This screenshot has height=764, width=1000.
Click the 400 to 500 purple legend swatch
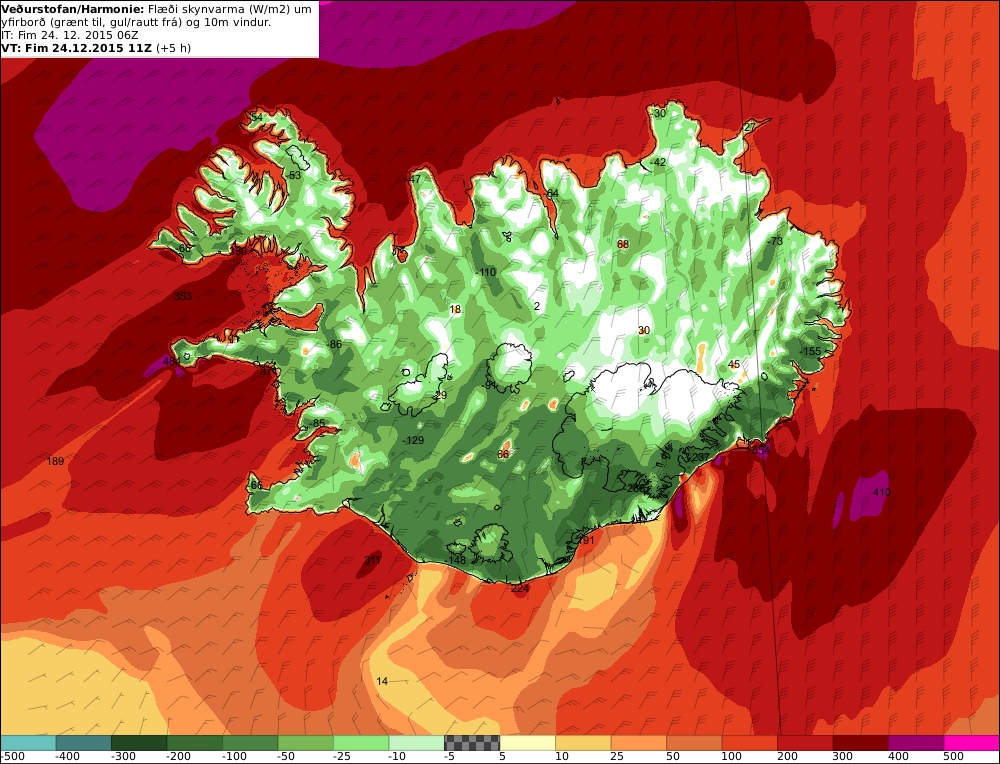916,743
